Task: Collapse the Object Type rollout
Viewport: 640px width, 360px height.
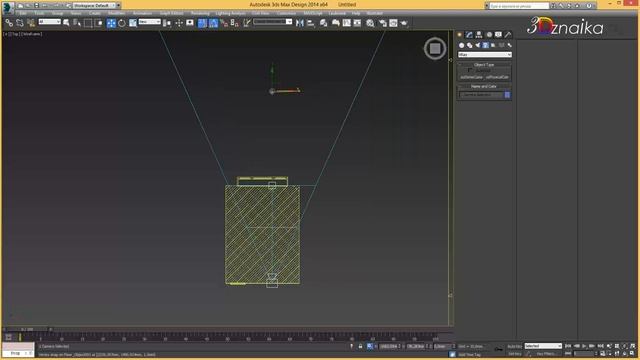Action: point(484,64)
